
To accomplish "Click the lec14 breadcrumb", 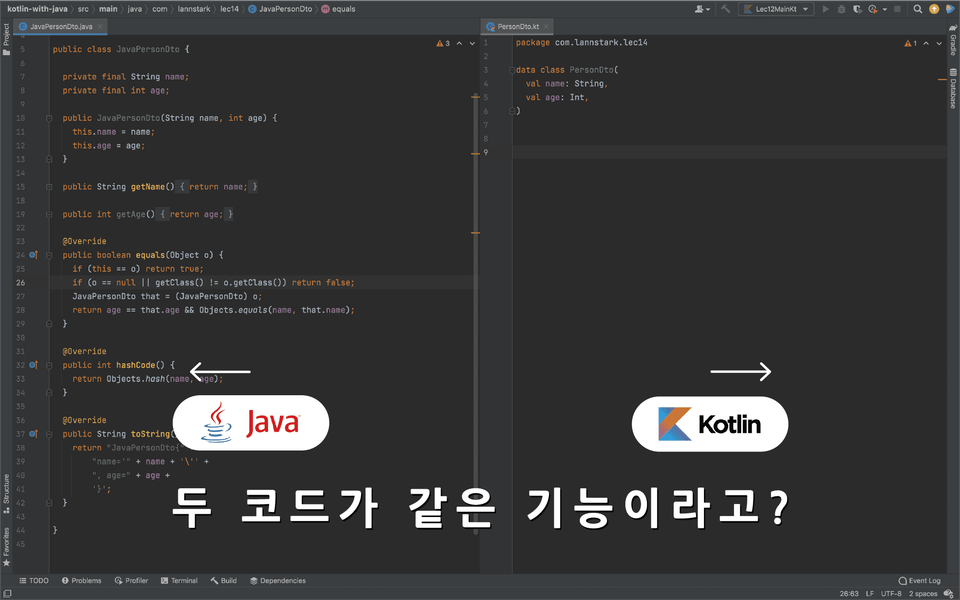I will coord(230,9).
